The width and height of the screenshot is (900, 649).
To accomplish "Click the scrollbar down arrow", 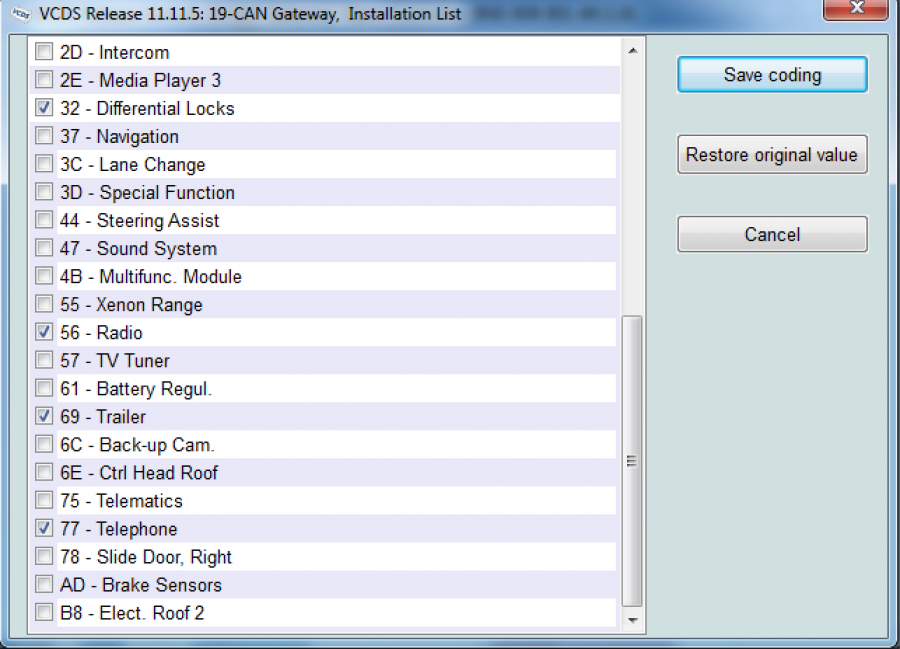I will pyautogui.click(x=631, y=621).
